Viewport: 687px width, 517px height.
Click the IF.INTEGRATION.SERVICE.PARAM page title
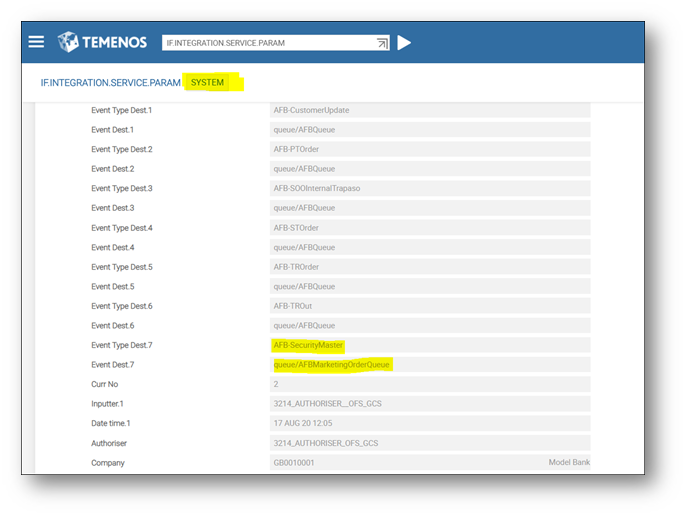pos(108,82)
